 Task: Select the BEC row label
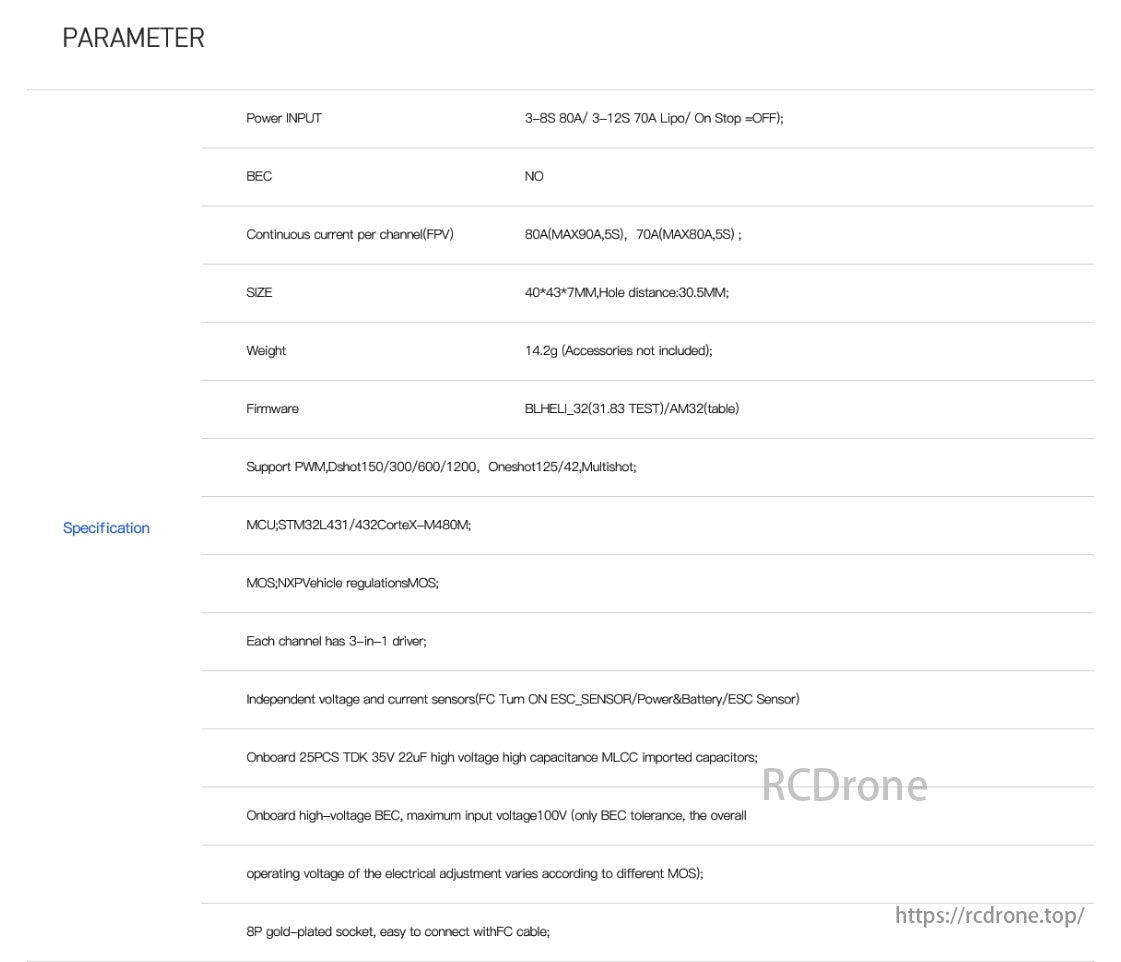coord(259,176)
